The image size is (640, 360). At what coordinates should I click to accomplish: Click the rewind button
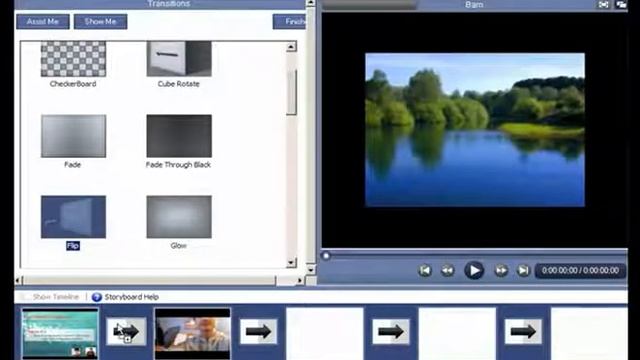coord(447,270)
